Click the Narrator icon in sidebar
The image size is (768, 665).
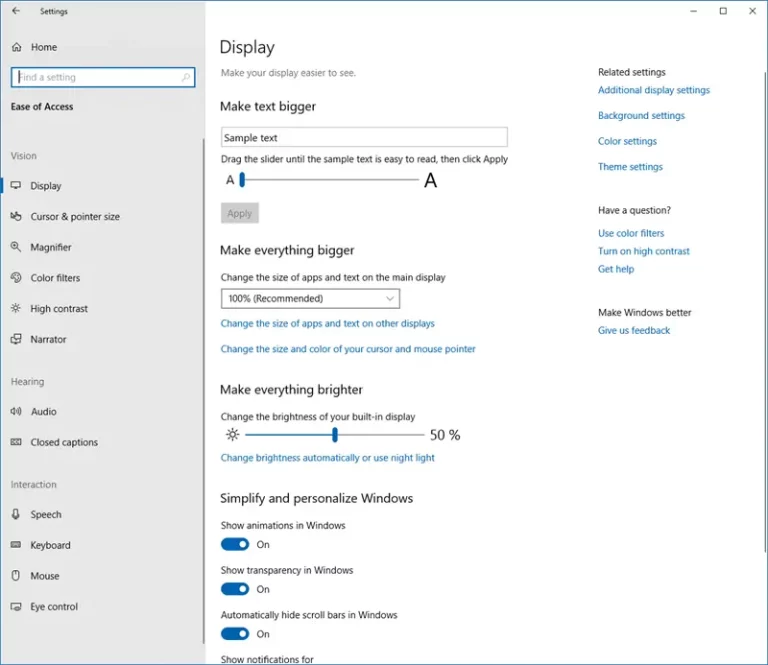click(16, 339)
